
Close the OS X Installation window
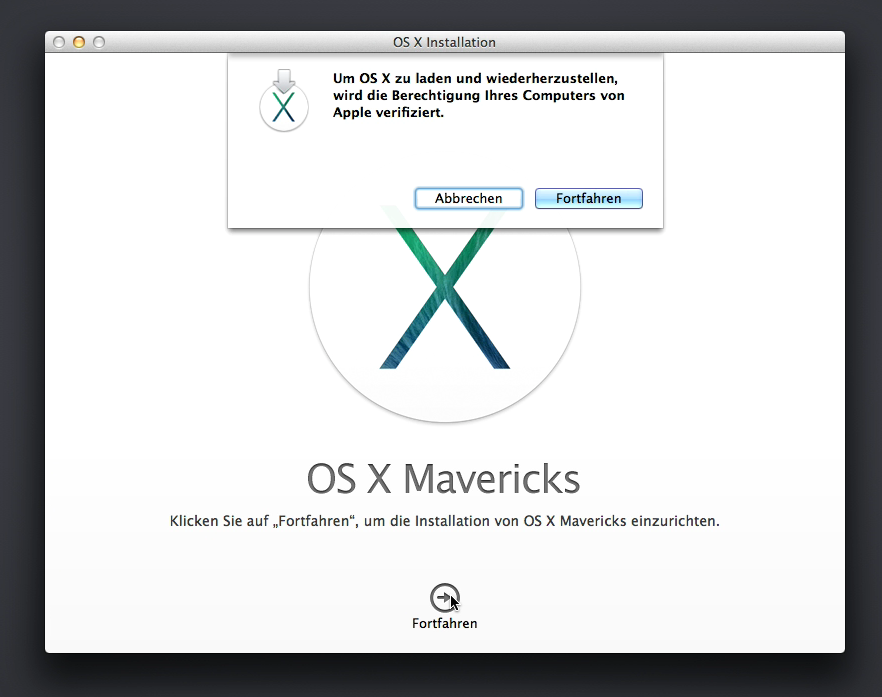tap(59, 42)
